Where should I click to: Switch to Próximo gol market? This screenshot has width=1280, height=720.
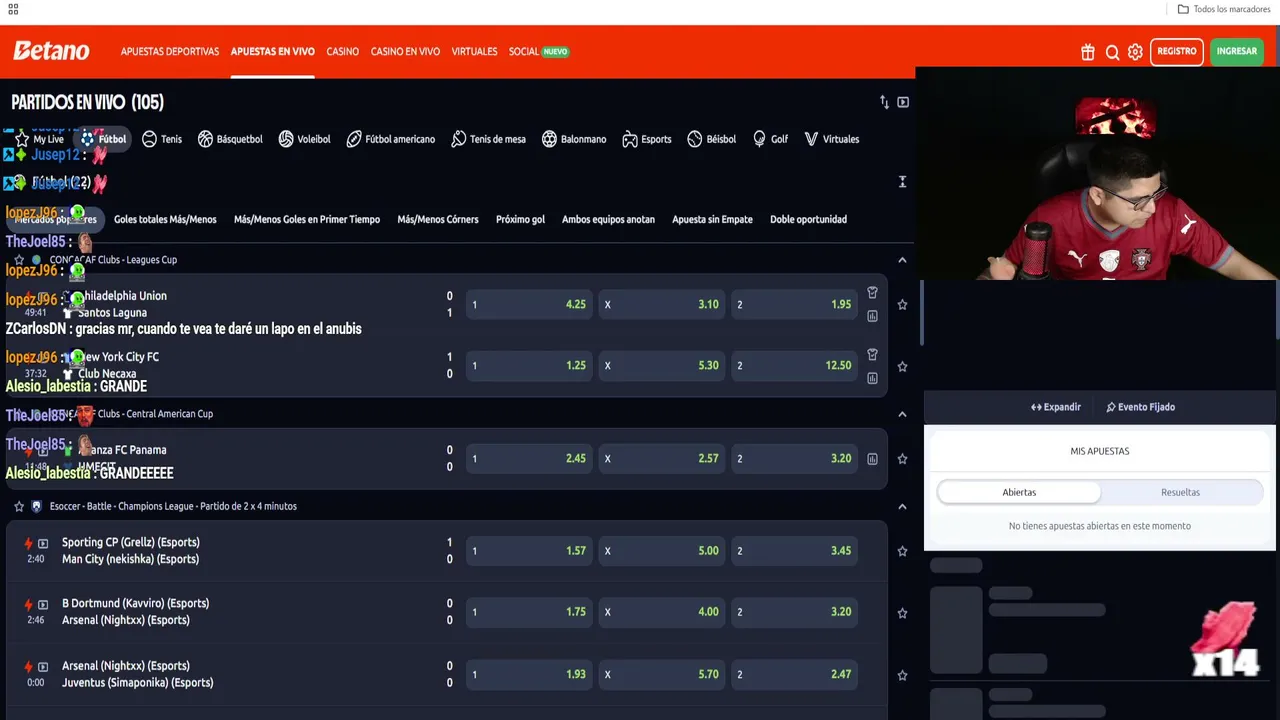[x=520, y=220]
